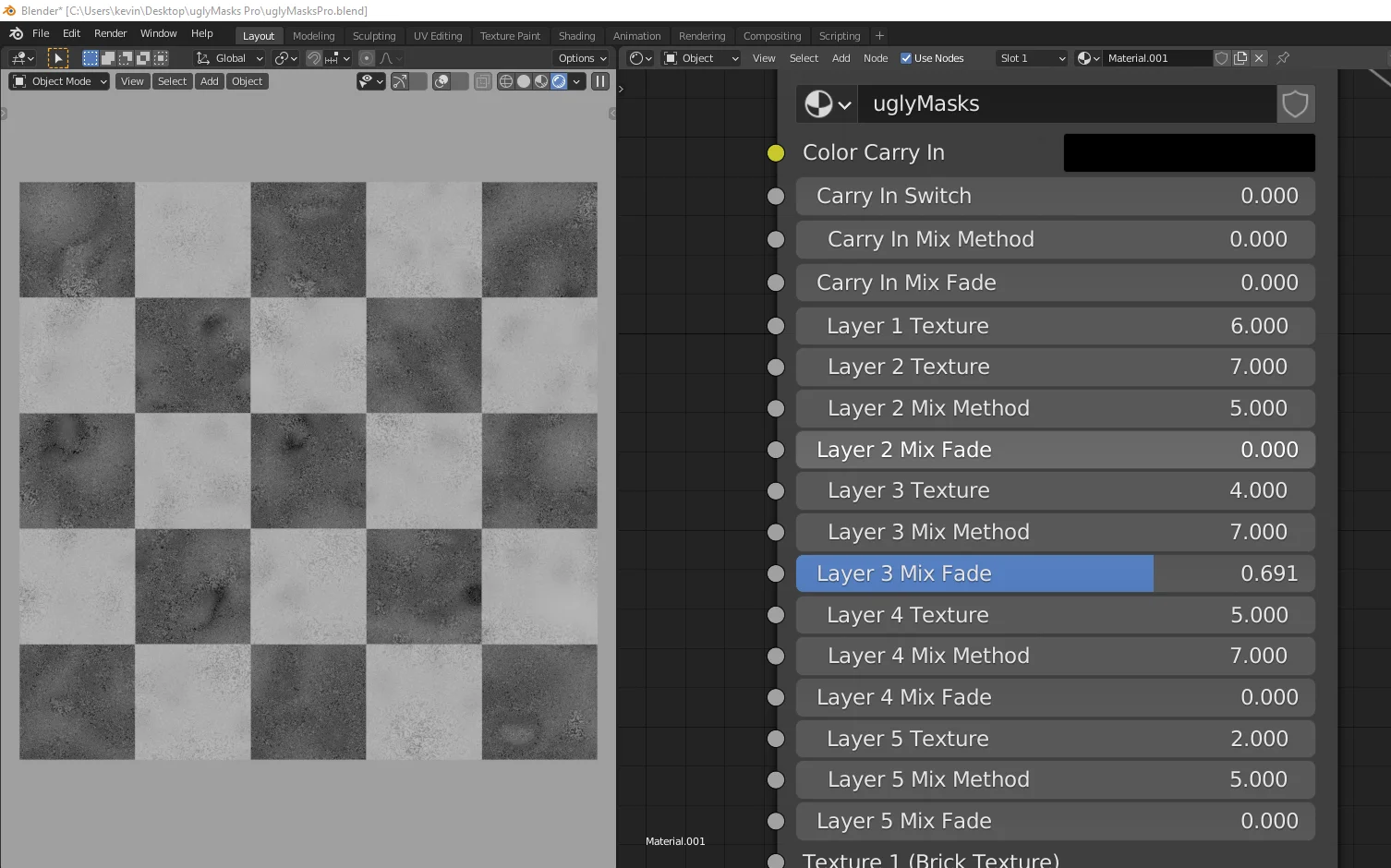Click the Add button in the shader editor header
1391x868 pixels.
(840, 57)
